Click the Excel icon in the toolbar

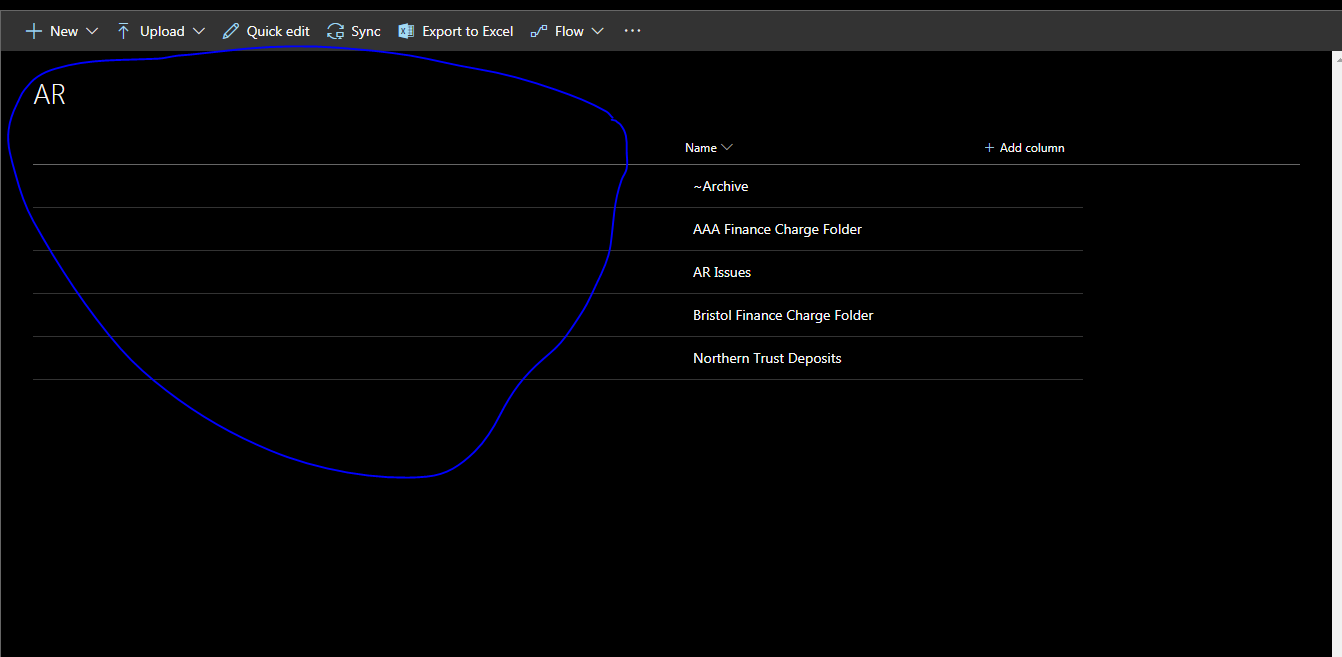tap(406, 31)
